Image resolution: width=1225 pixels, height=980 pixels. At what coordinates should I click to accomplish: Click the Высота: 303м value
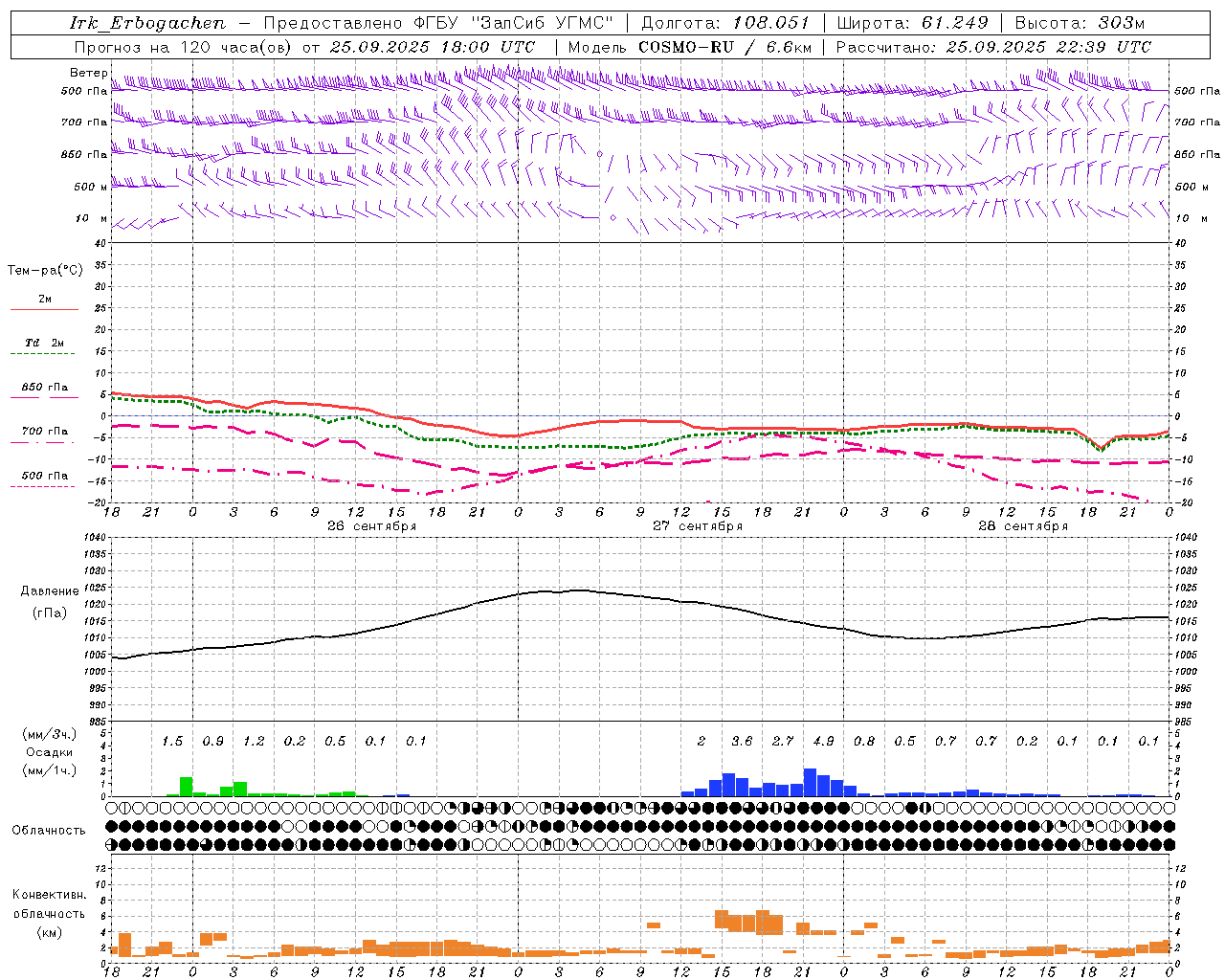tap(1080, 23)
